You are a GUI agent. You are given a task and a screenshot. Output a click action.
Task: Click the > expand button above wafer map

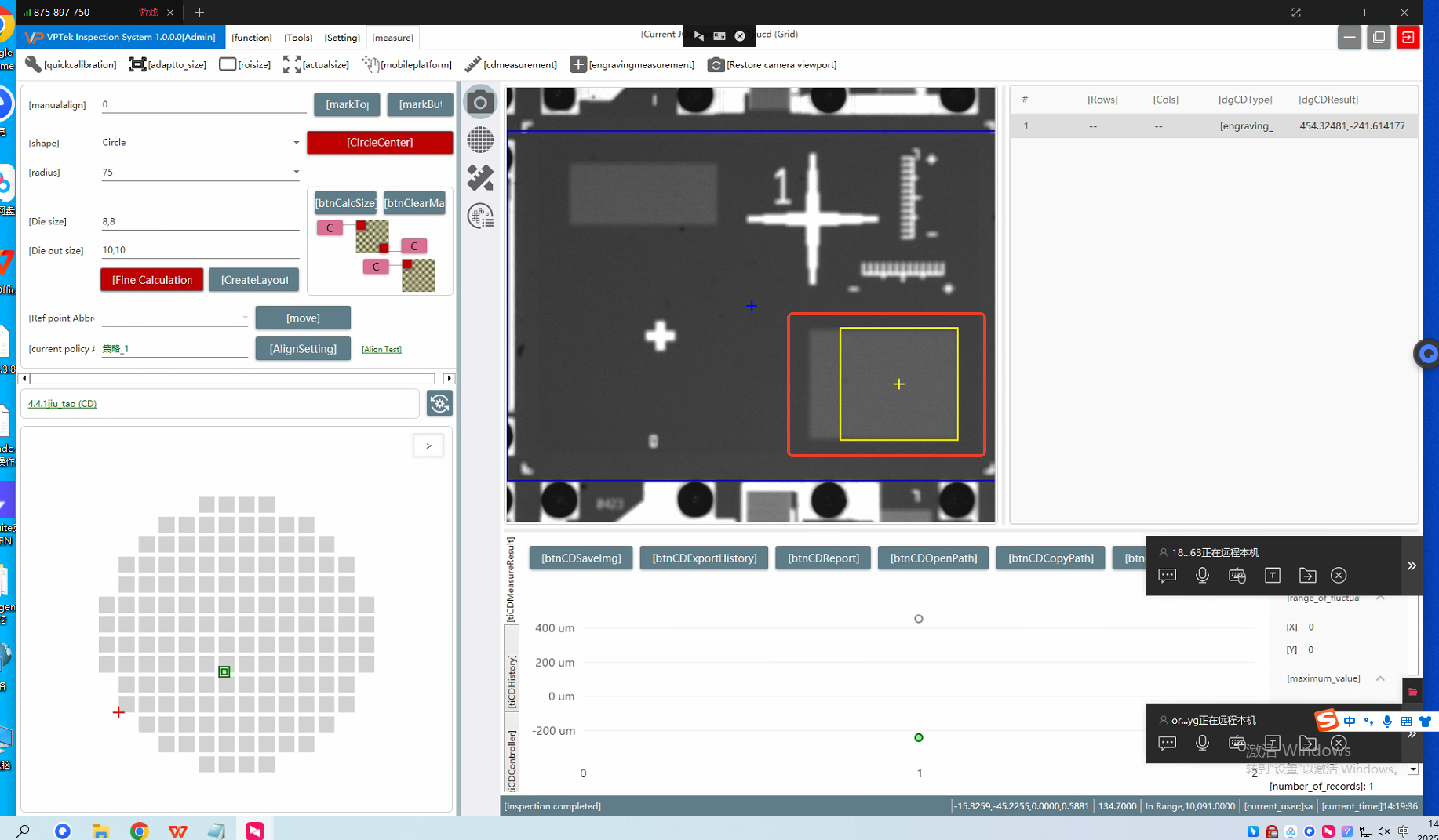point(428,445)
